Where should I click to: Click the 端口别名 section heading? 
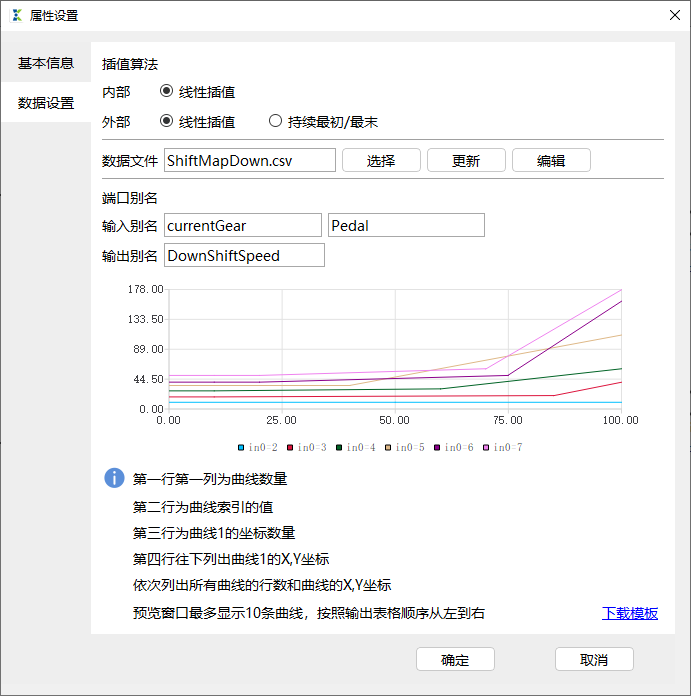coord(130,198)
